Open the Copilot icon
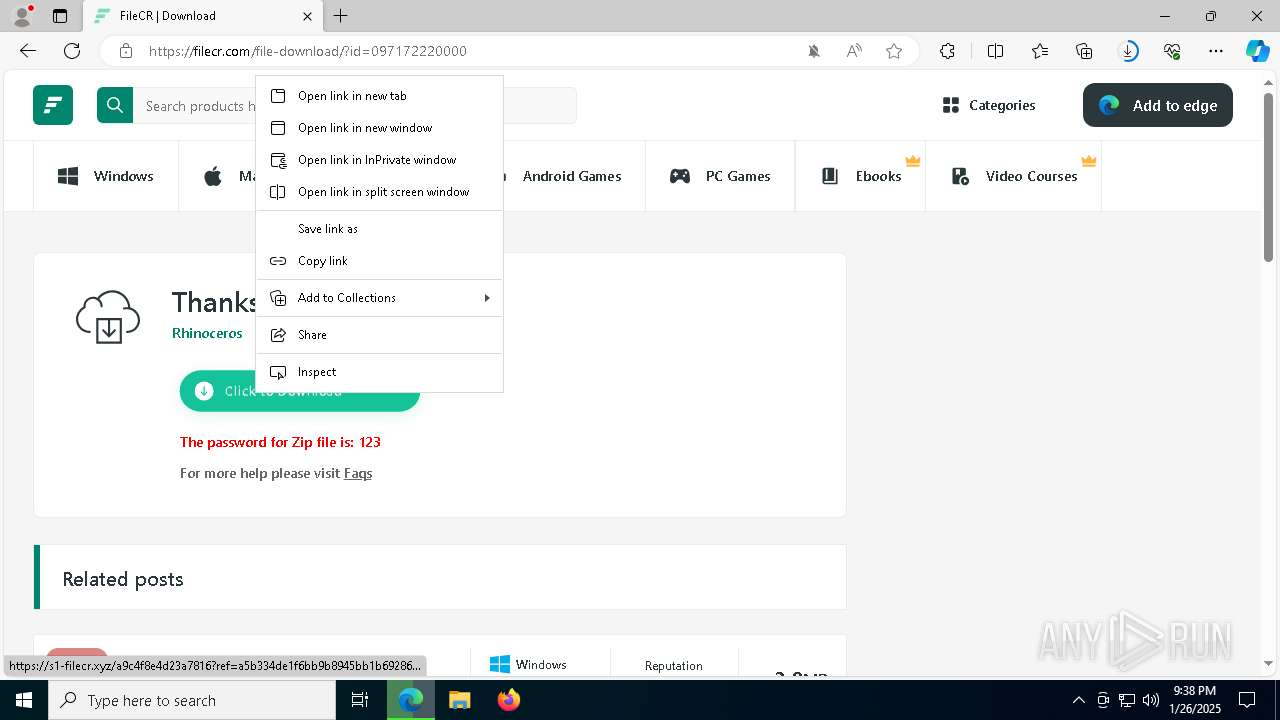The width and height of the screenshot is (1280, 720). pos(1257,51)
